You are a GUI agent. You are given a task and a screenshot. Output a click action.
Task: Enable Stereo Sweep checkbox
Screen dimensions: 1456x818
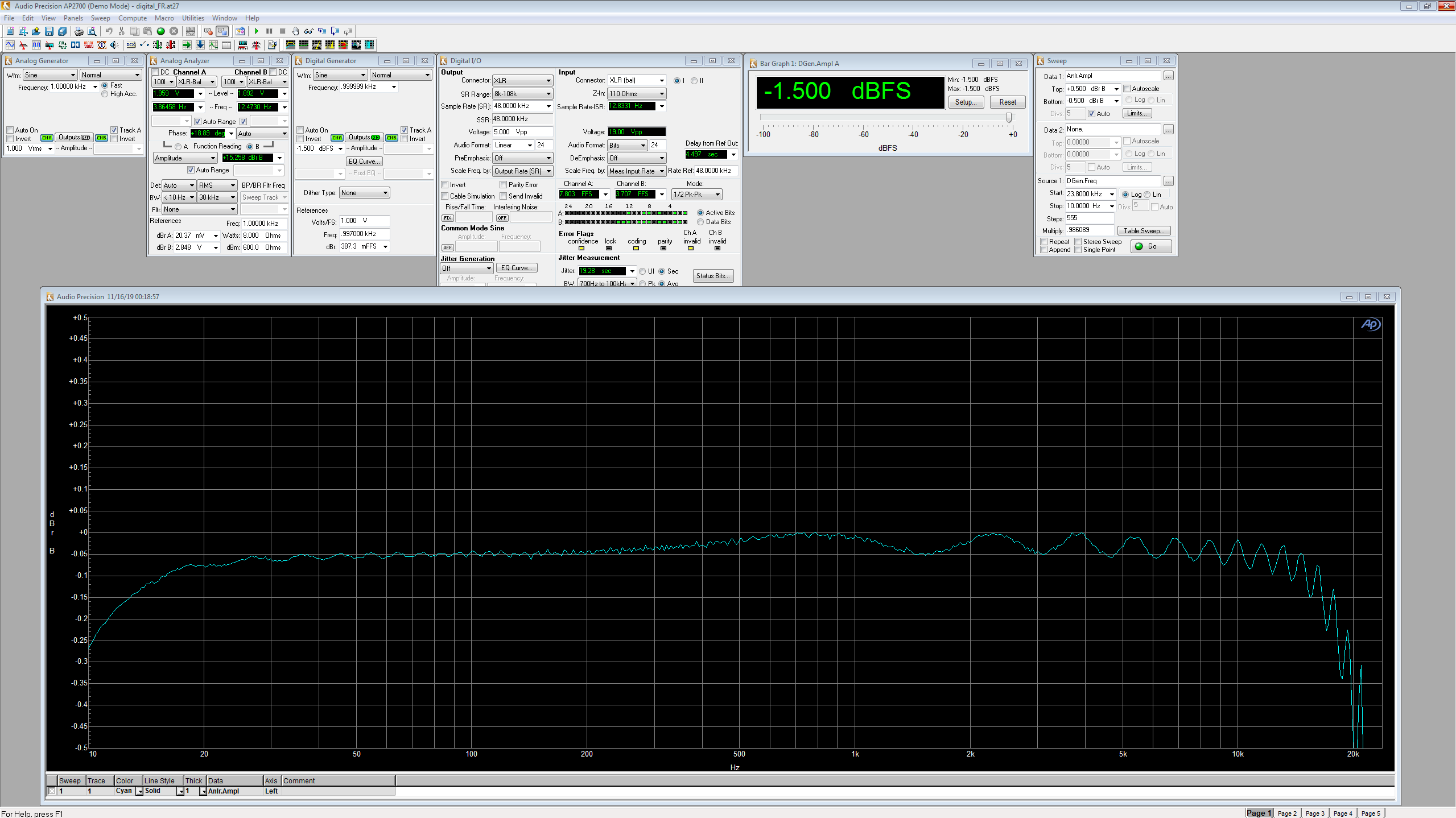click(1078, 242)
